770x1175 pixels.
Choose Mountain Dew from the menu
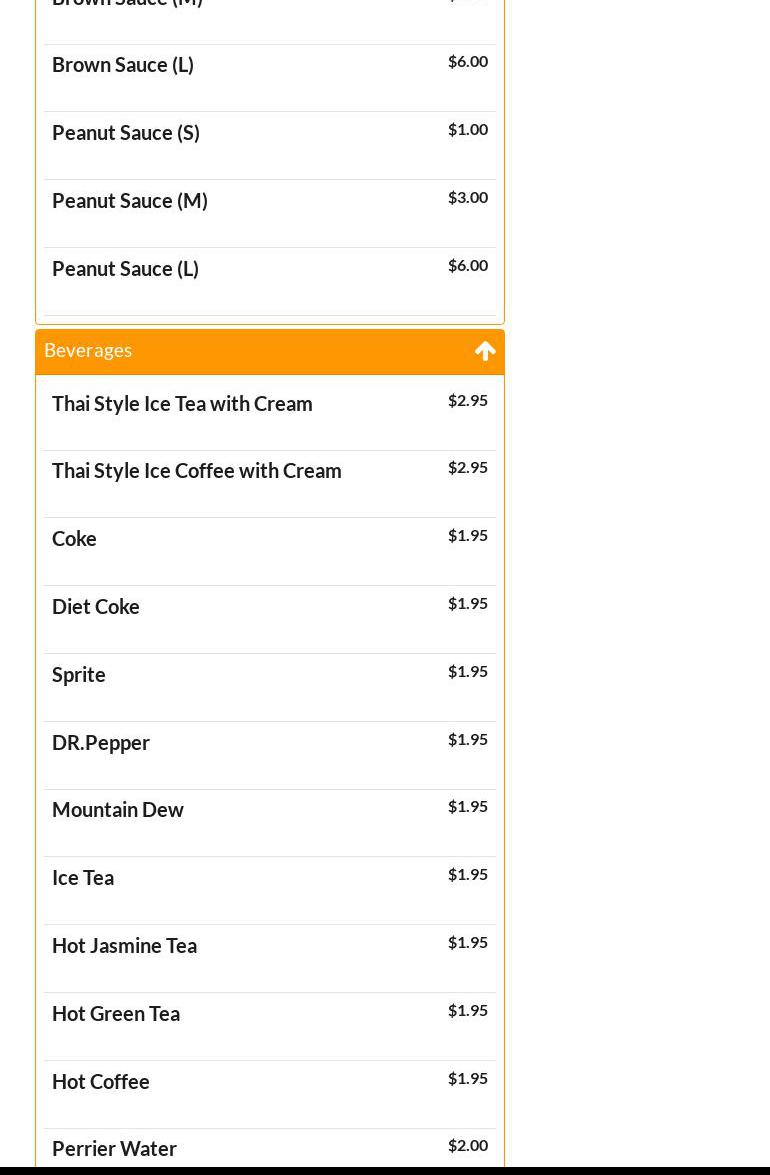pos(118,809)
